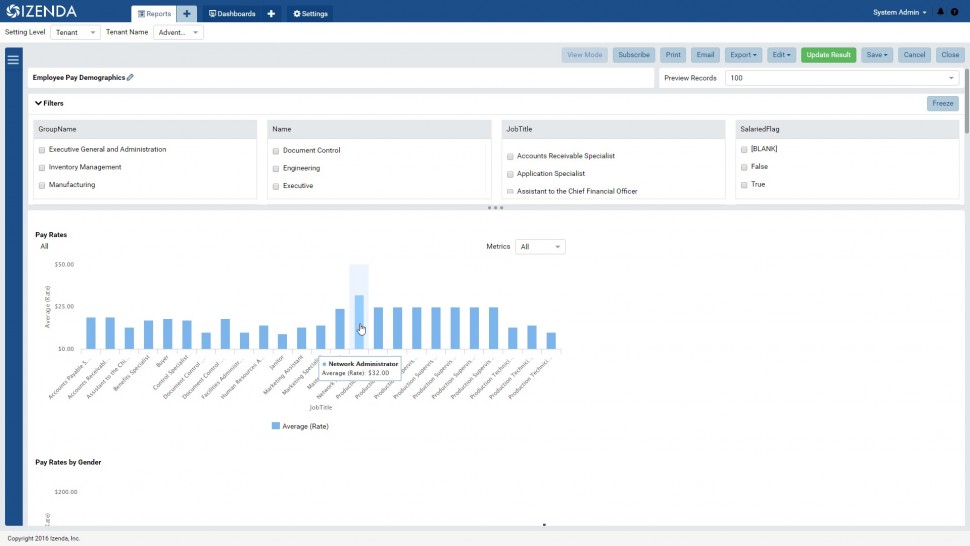The height and width of the screenshot is (546, 970).
Task: Click Close button in report toolbar
Action: point(950,55)
